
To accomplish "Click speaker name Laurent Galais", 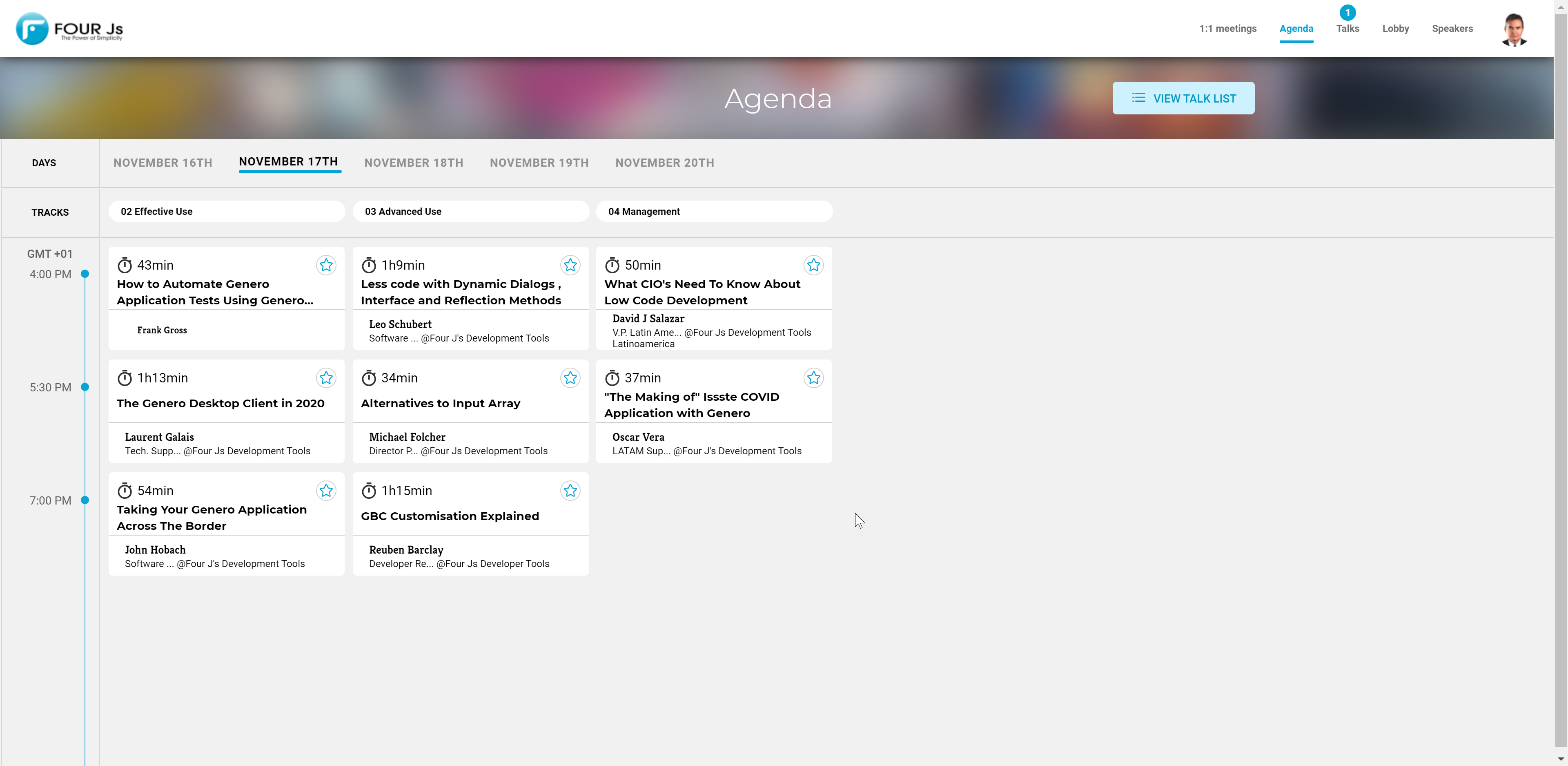I will tap(160, 437).
